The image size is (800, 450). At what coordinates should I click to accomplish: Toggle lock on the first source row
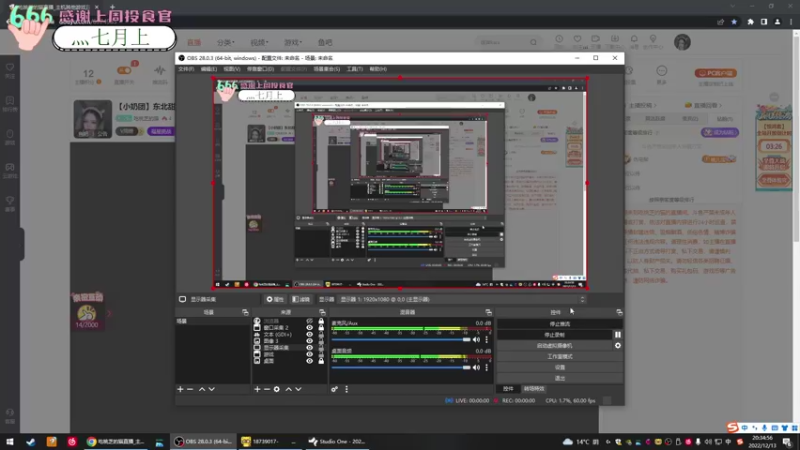[321, 321]
